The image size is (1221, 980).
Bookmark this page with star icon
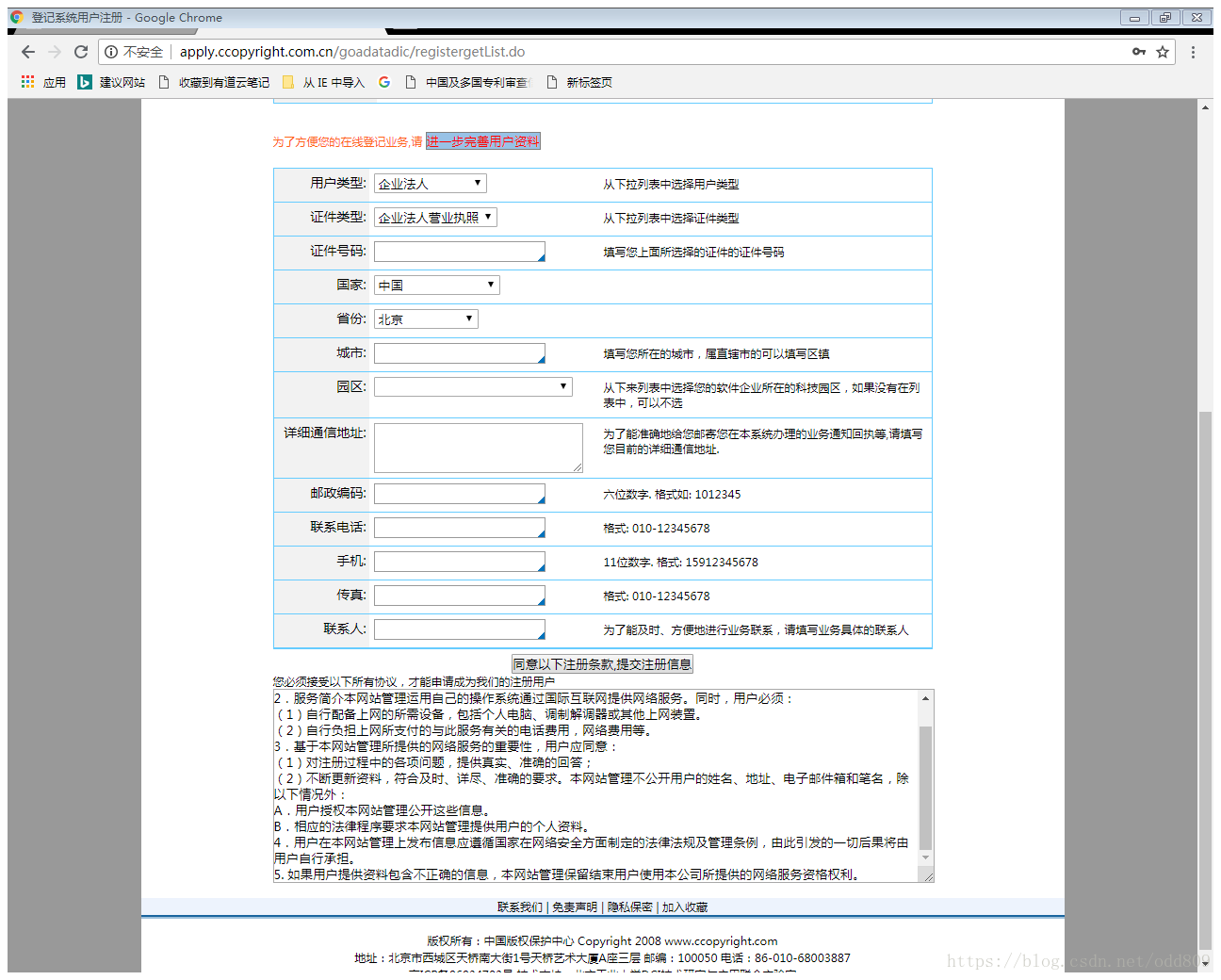click(x=1163, y=52)
